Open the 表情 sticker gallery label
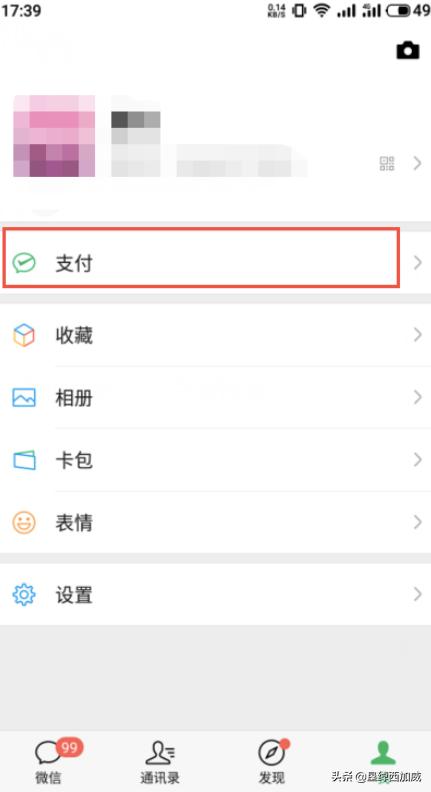Image resolution: width=431 pixels, height=792 pixels. 74,522
